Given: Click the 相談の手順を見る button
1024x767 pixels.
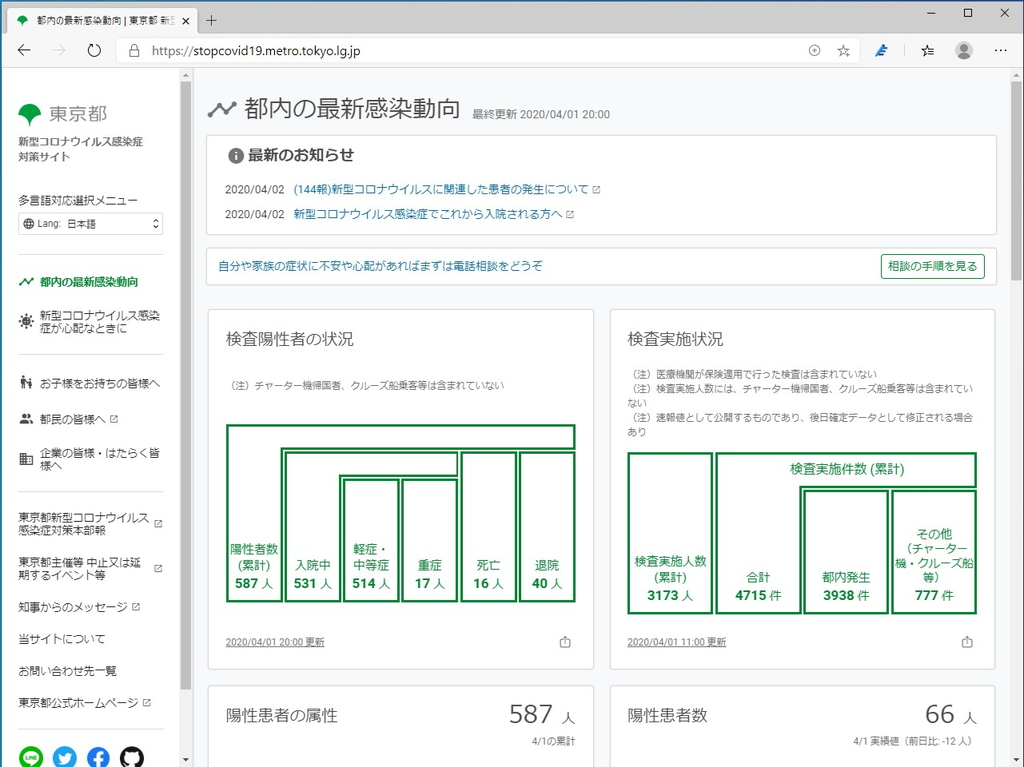Looking at the screenshot, I should point(932,267).
